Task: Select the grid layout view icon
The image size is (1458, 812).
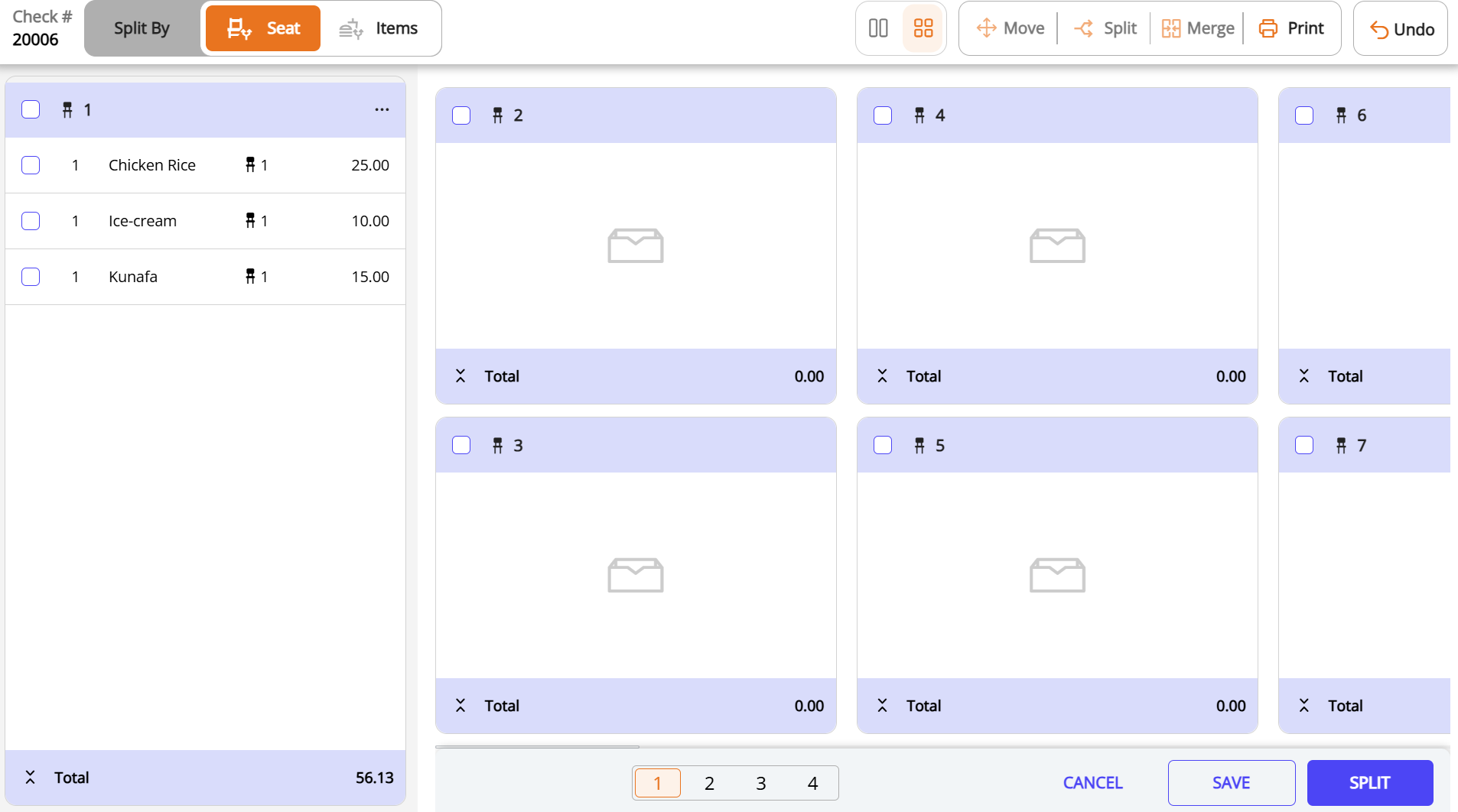Action: click(x=924, y=28)
